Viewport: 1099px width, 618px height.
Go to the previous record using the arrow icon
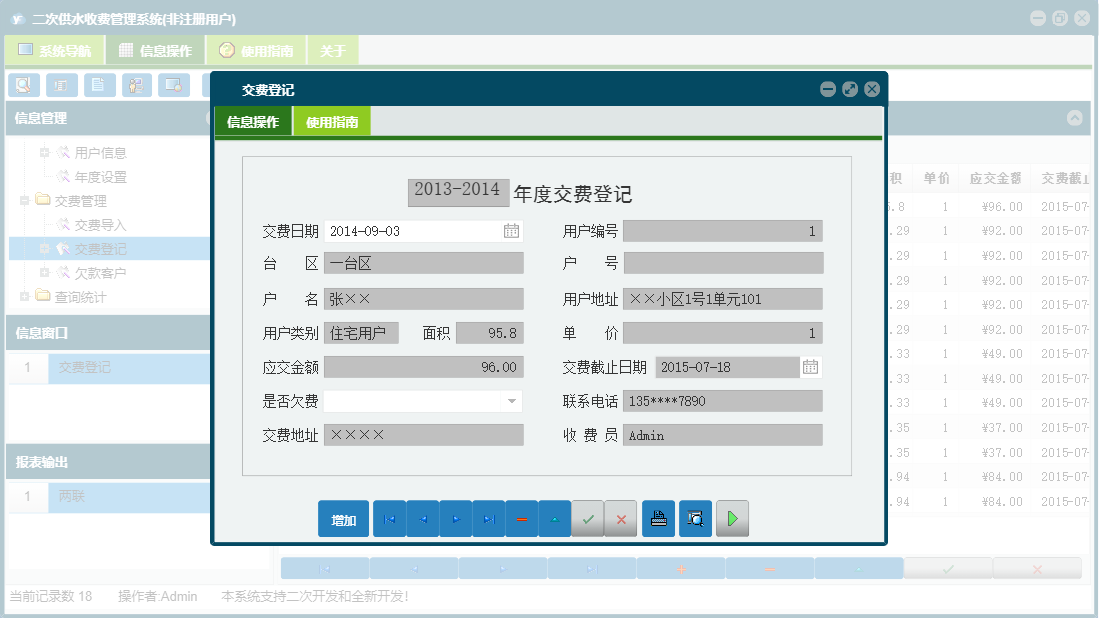pyautogui.click(x=422, y=518)
